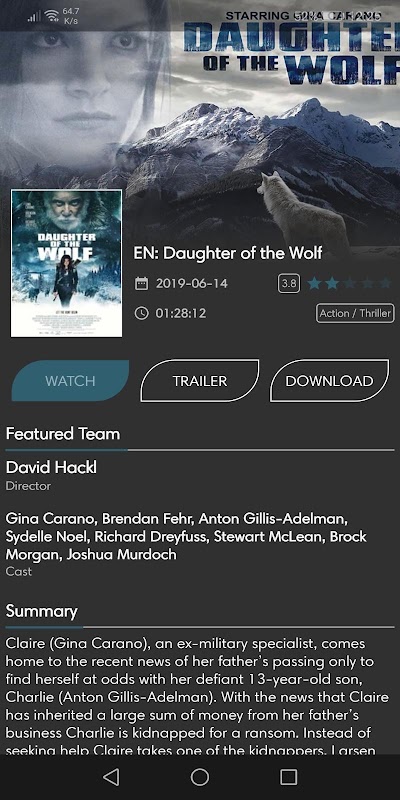This screenshot has width=400, height=800.
Task: Tap the movie title EN: Daughter of the Wolf
Action: click(x=228, y=253)
